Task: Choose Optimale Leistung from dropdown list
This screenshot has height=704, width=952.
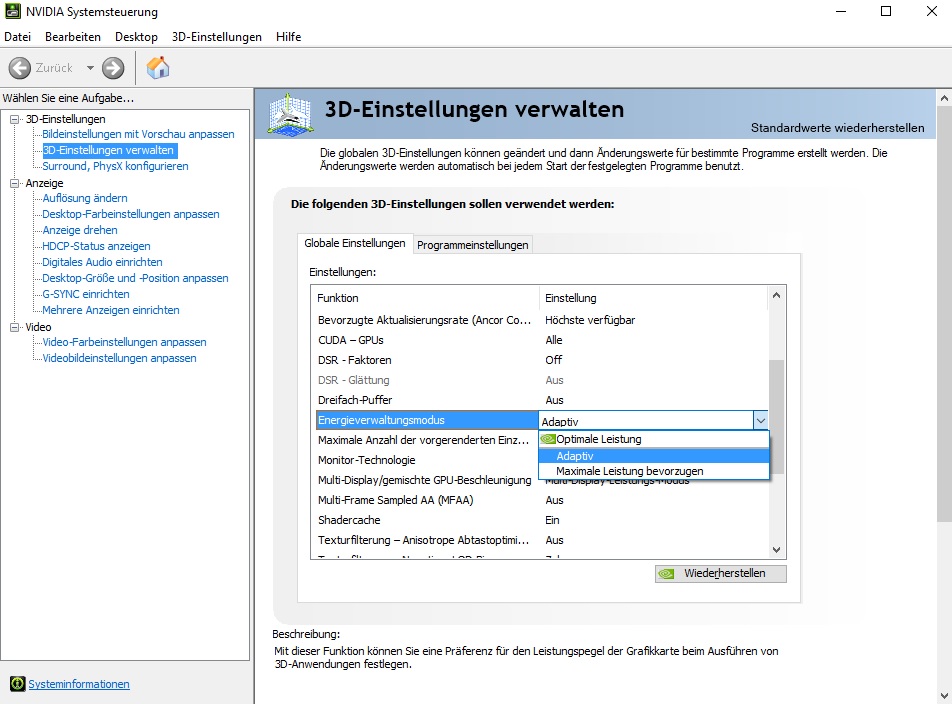Action: pyautogui.click(x=654, y=439)
